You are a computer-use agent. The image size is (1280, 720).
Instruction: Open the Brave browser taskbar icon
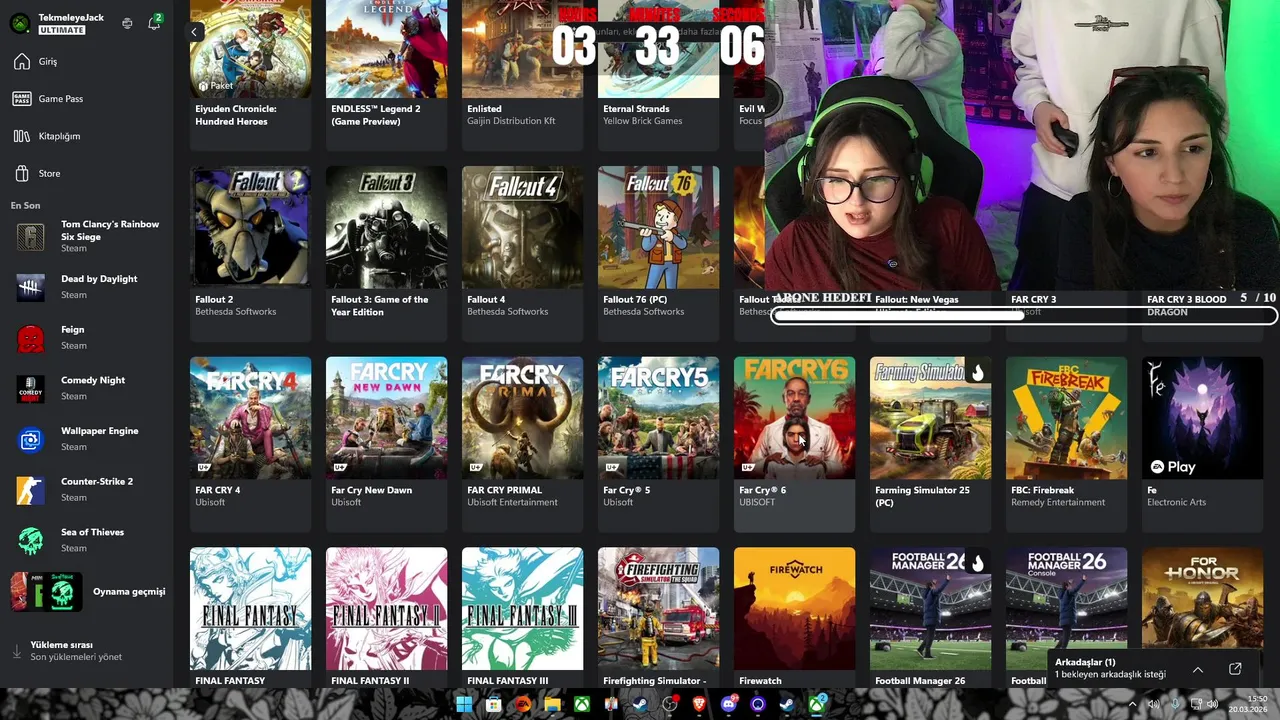[x=699, y=705]
